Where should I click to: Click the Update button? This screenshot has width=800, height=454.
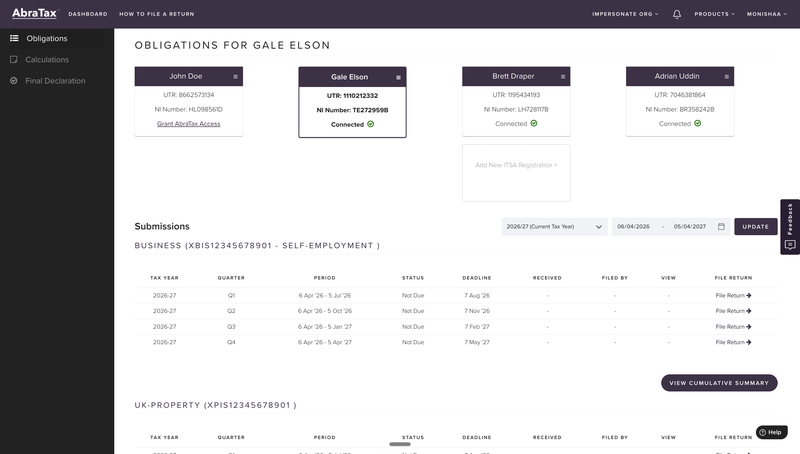coord(756,226)
